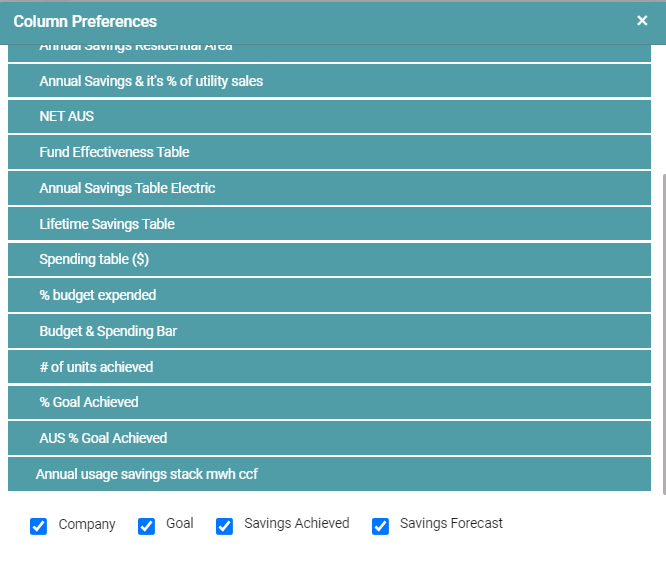Select the Spending table ($) row

click(329, 260)
